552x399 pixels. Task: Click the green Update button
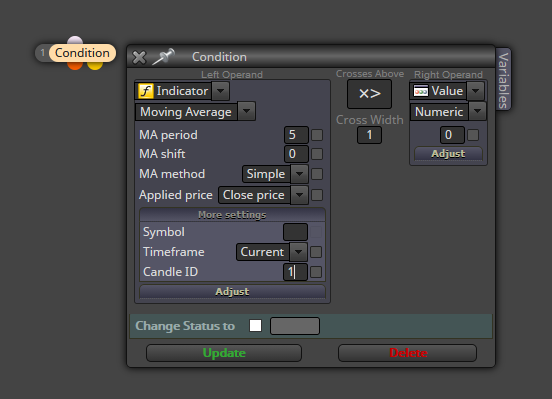click(x=224, y=353)
